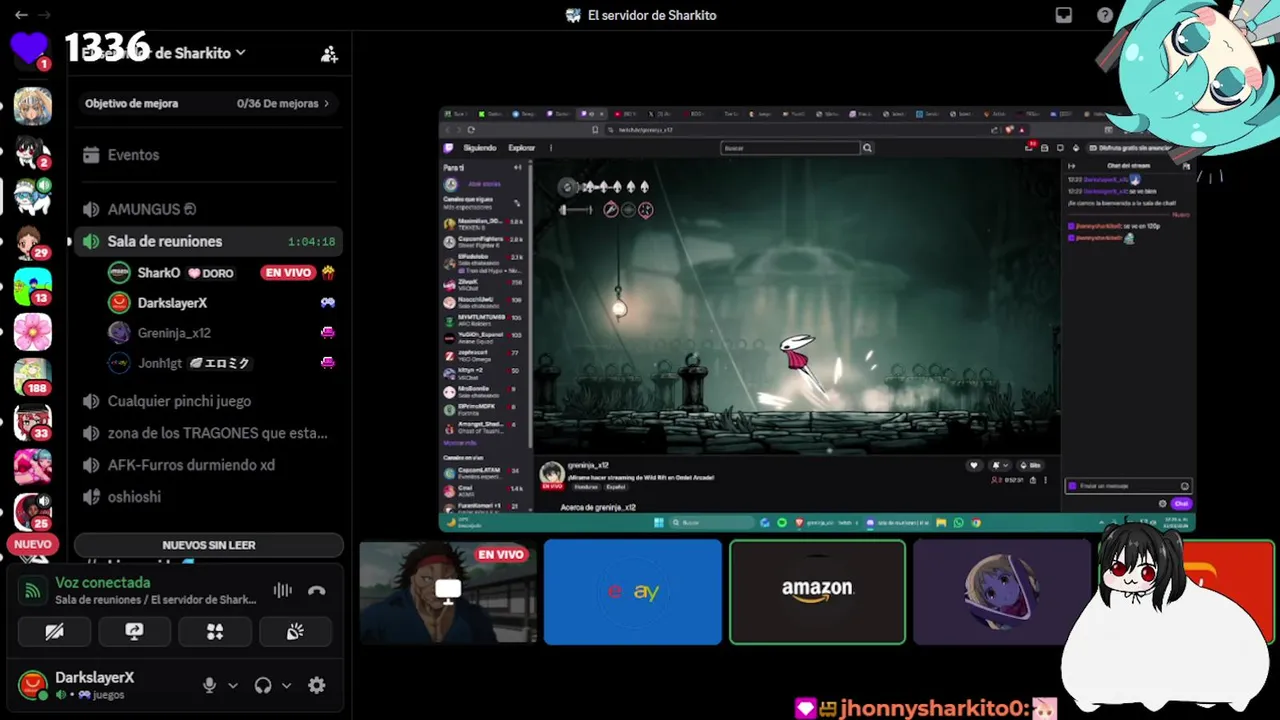Toggle camera on or off
Image resolution: width=1280 pixels, height=720 pixels.
click(55, 632)
